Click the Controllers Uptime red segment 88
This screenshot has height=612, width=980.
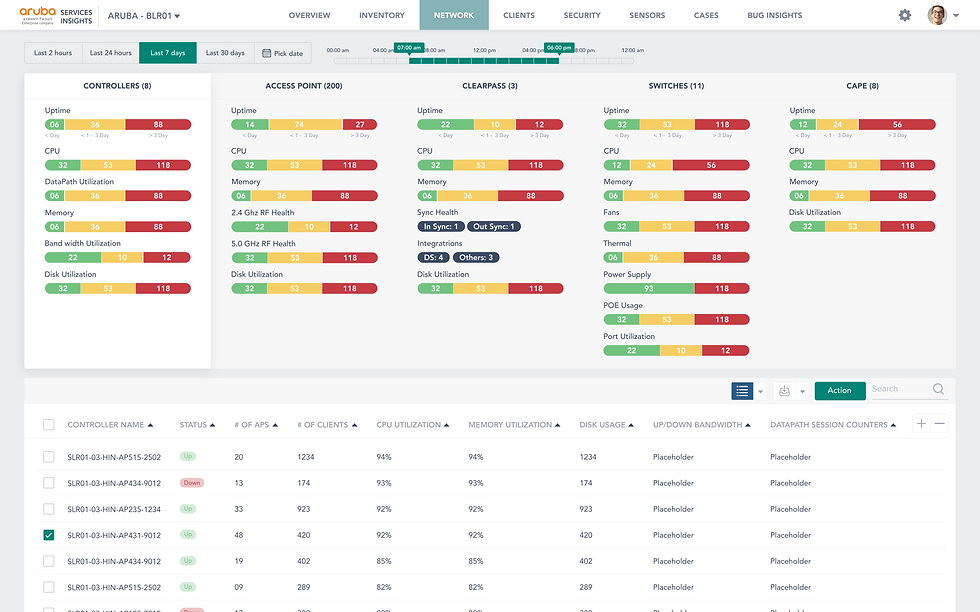point(158,124)
